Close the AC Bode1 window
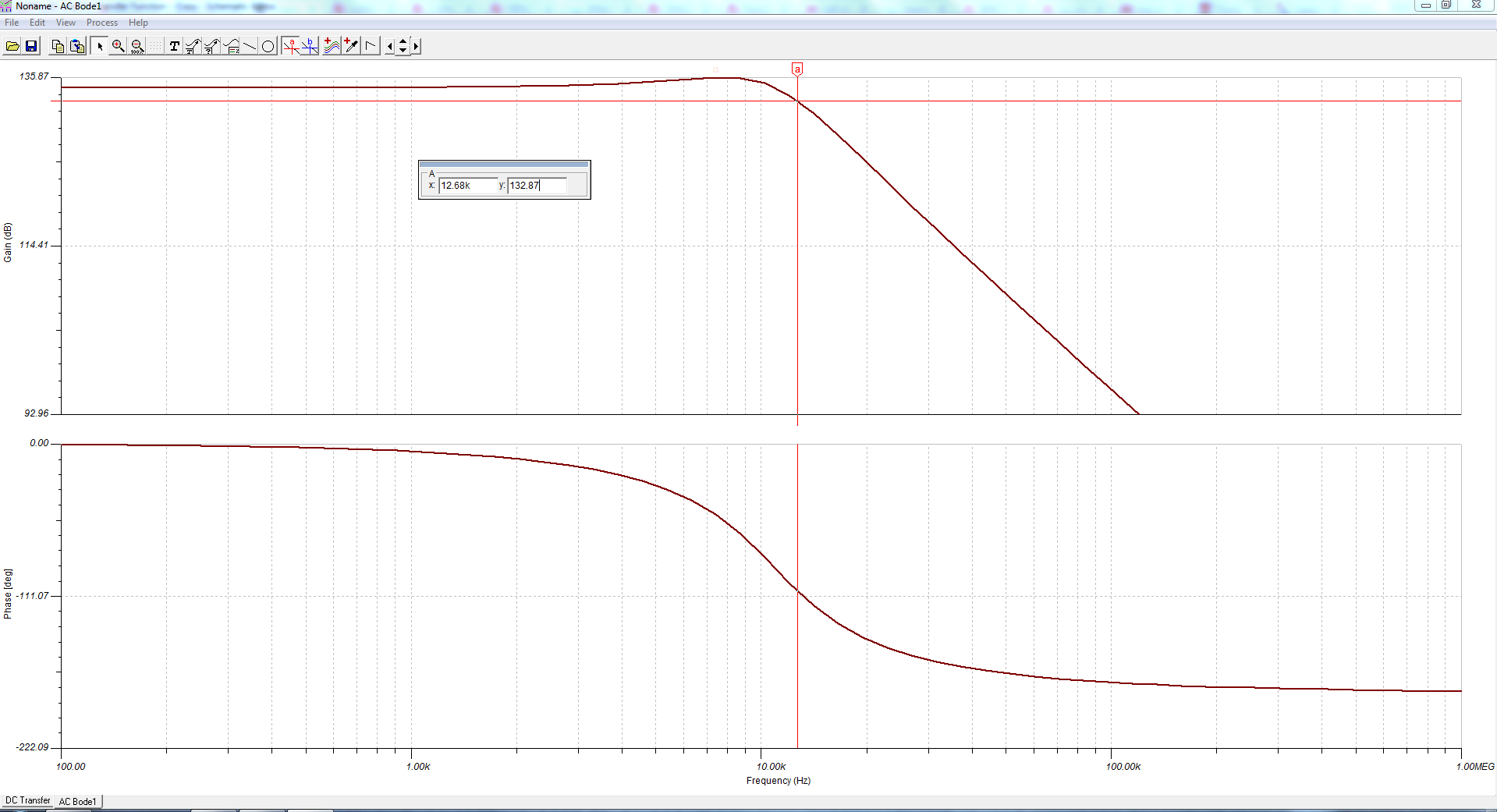1497x812 pixels. pyautogui.click(x=1476, y=5)
